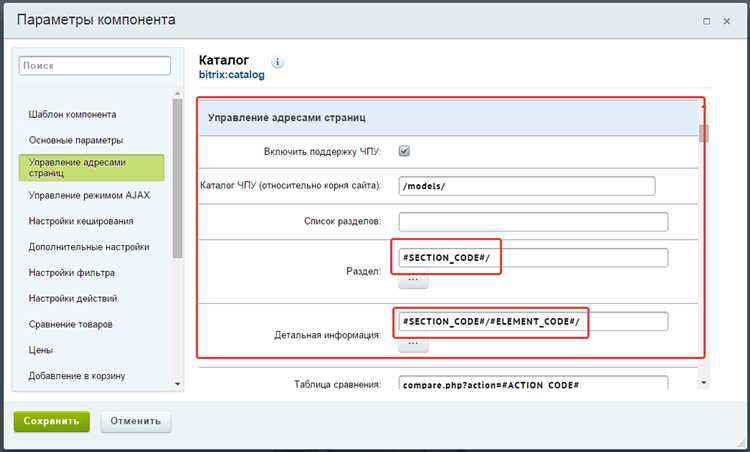750x452 pixels.
Task: Click the sidebar scrollbar thumb
Action: (x=178, y=179)
